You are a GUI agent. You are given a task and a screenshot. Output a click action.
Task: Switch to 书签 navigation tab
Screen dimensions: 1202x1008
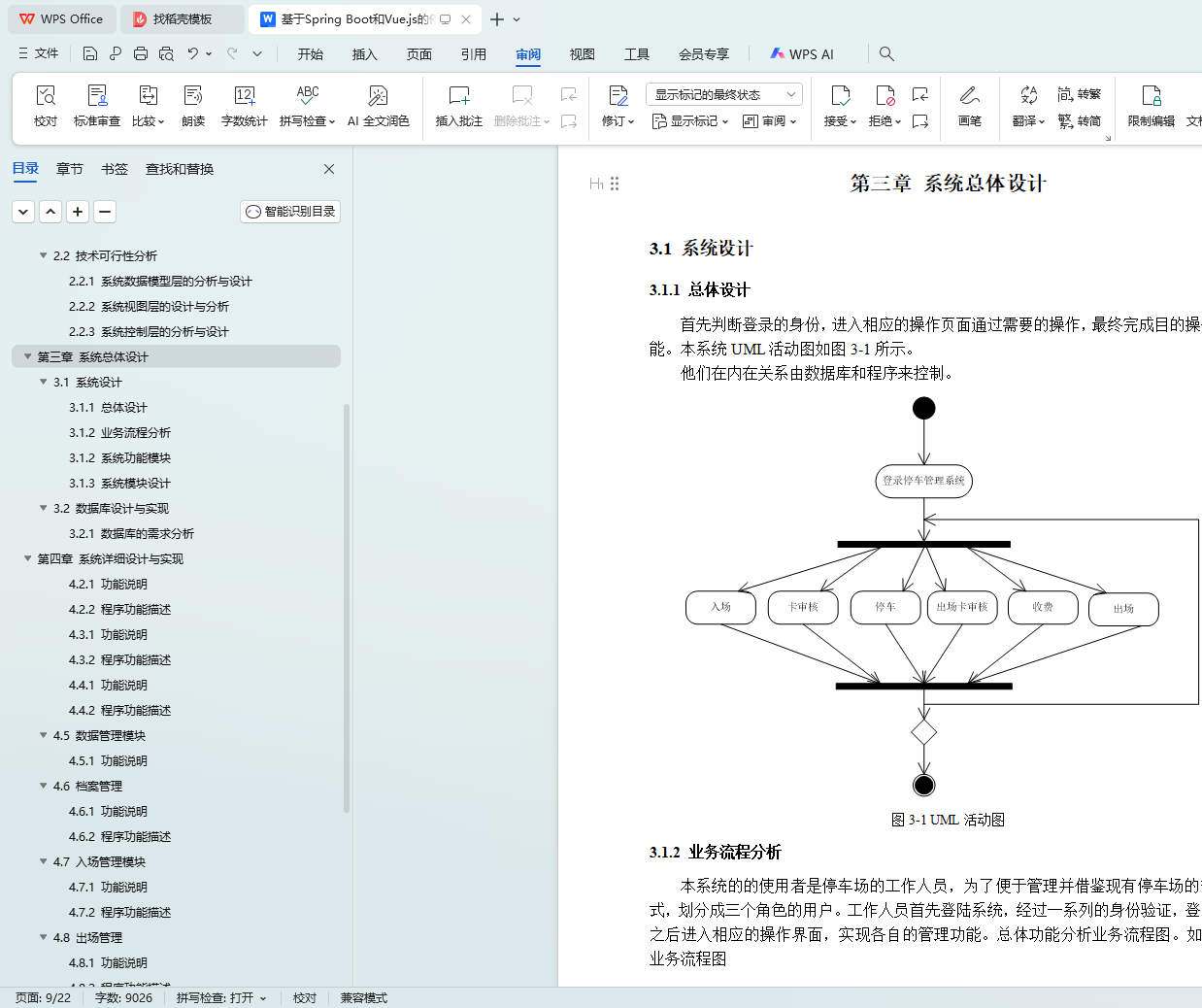click(x=115, y=169)
